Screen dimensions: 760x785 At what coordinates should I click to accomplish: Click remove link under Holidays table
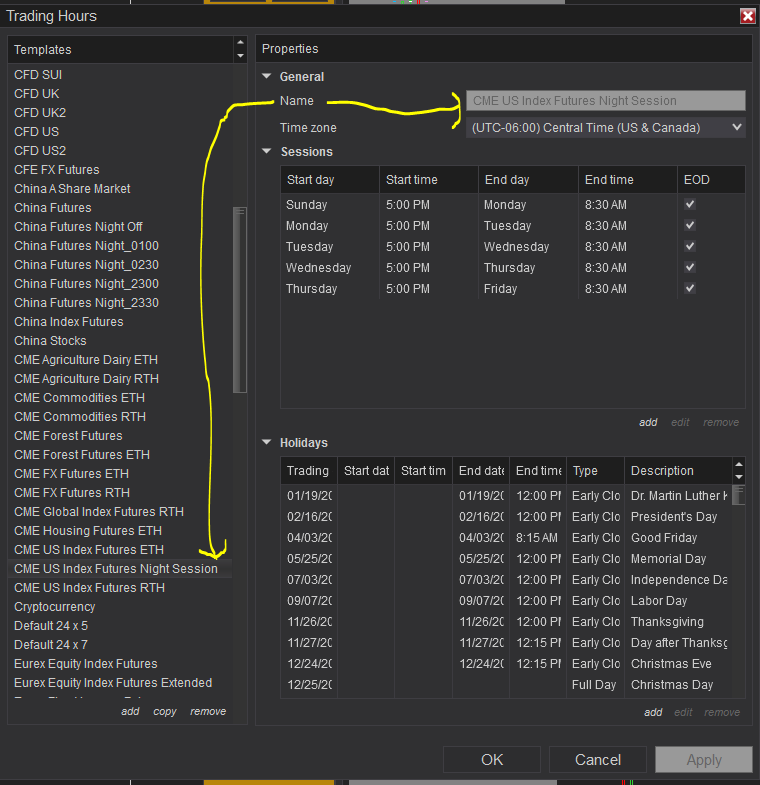tap(722, 712)
